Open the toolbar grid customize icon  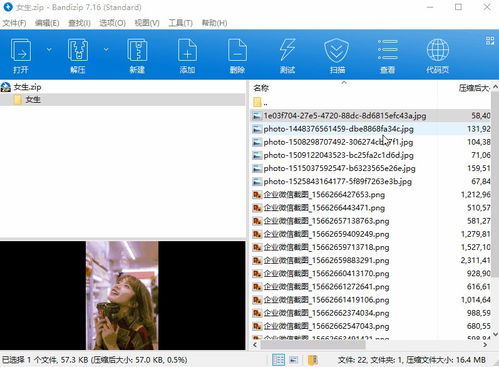click(490, 41)
